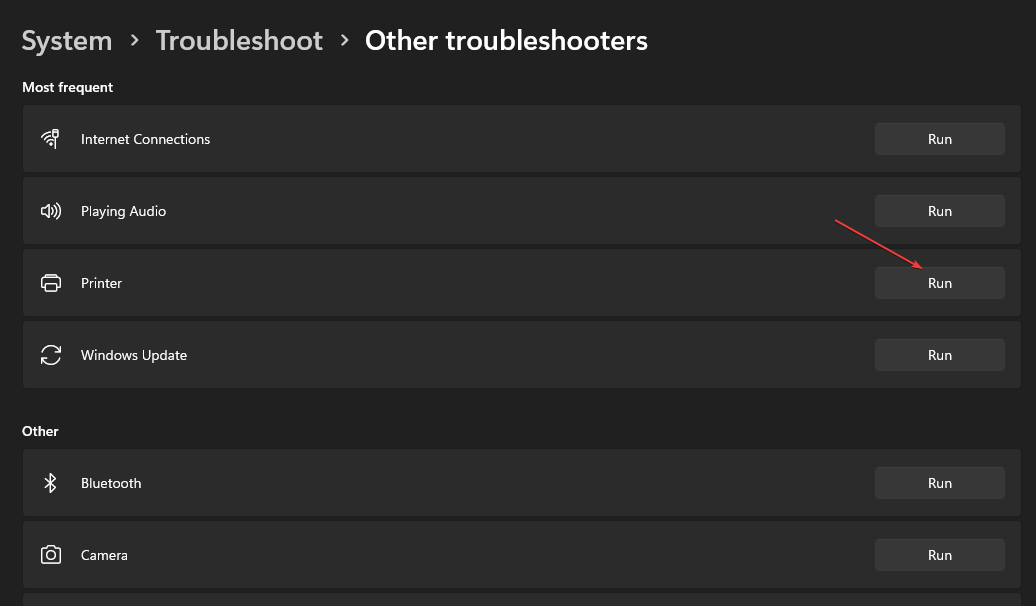This screenshot has height=606, width=1036.
Task: Click the Internet Connections Wi-Fi icon
Action: pos(50,139)
